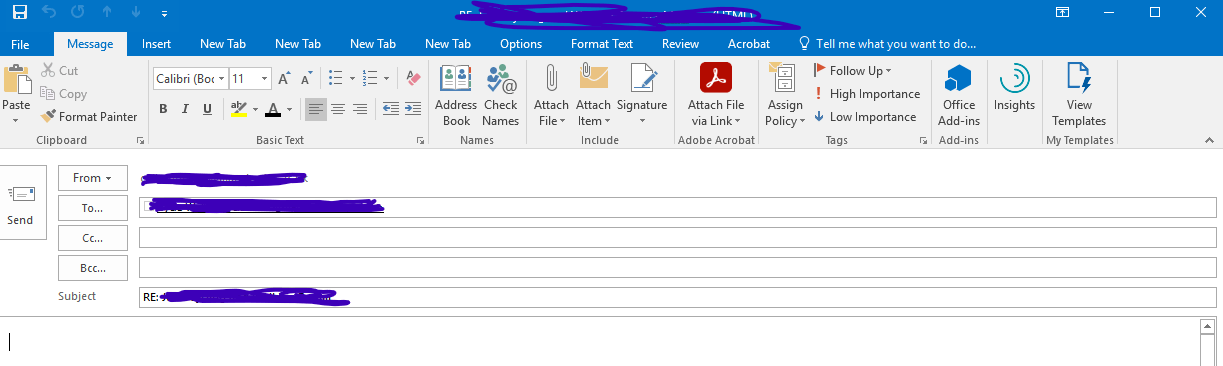Viewport: 1223px width, 366px height.
Task: Click the Bcc... button
Action: [93, 268]
